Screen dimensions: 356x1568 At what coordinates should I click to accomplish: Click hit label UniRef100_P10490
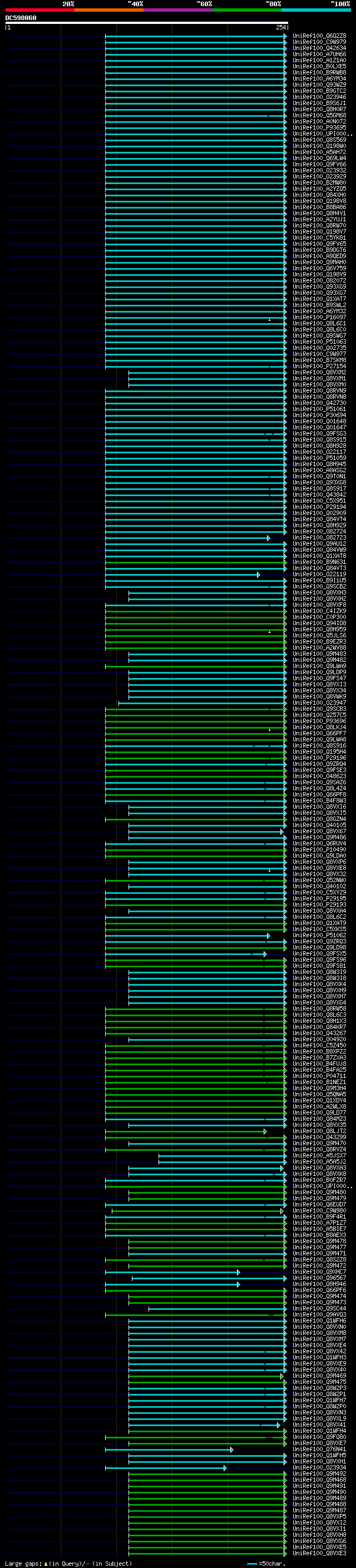(x=319, y=849)
